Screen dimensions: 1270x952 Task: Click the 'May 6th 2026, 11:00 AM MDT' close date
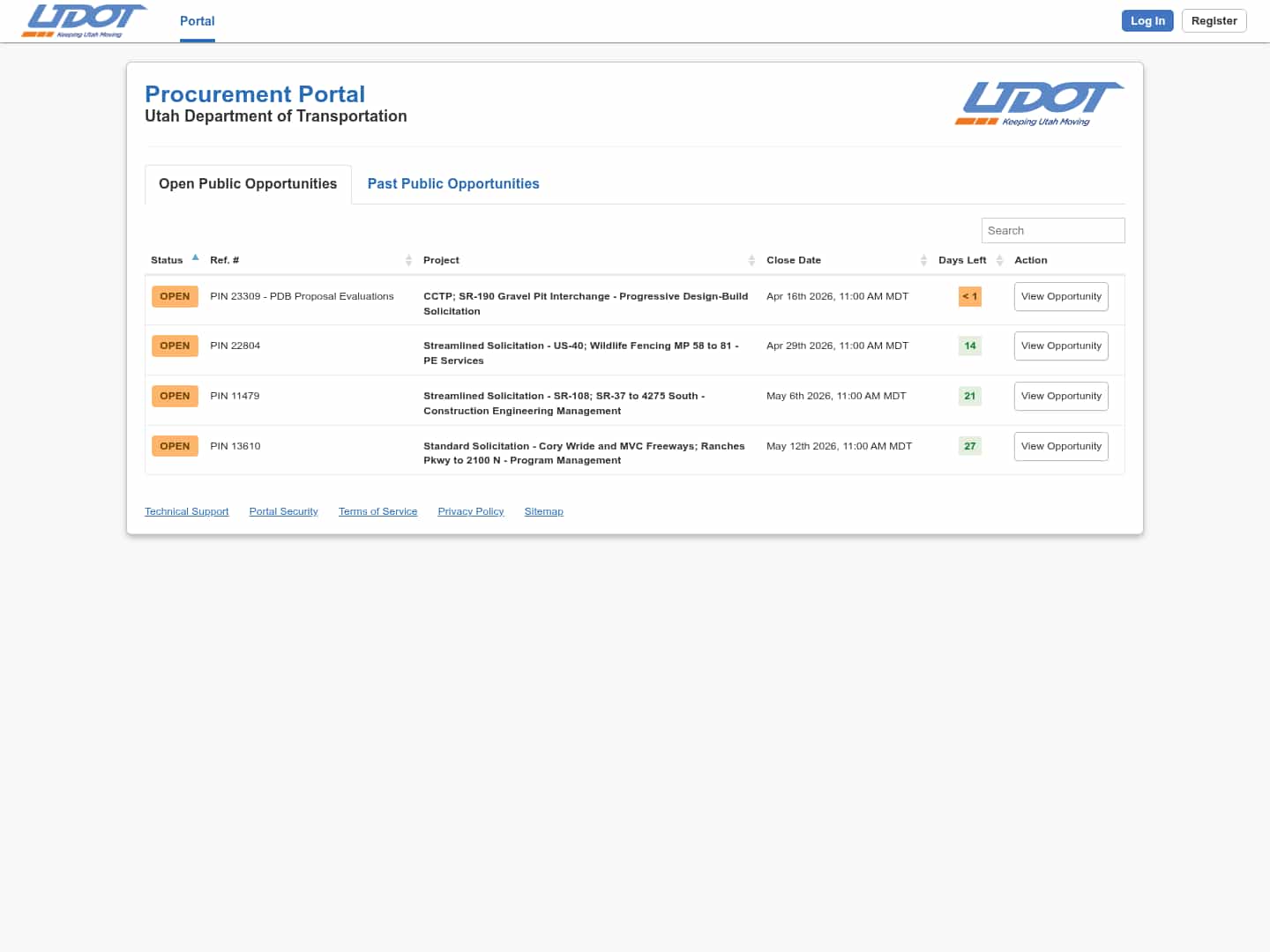(x=836, y=397)
